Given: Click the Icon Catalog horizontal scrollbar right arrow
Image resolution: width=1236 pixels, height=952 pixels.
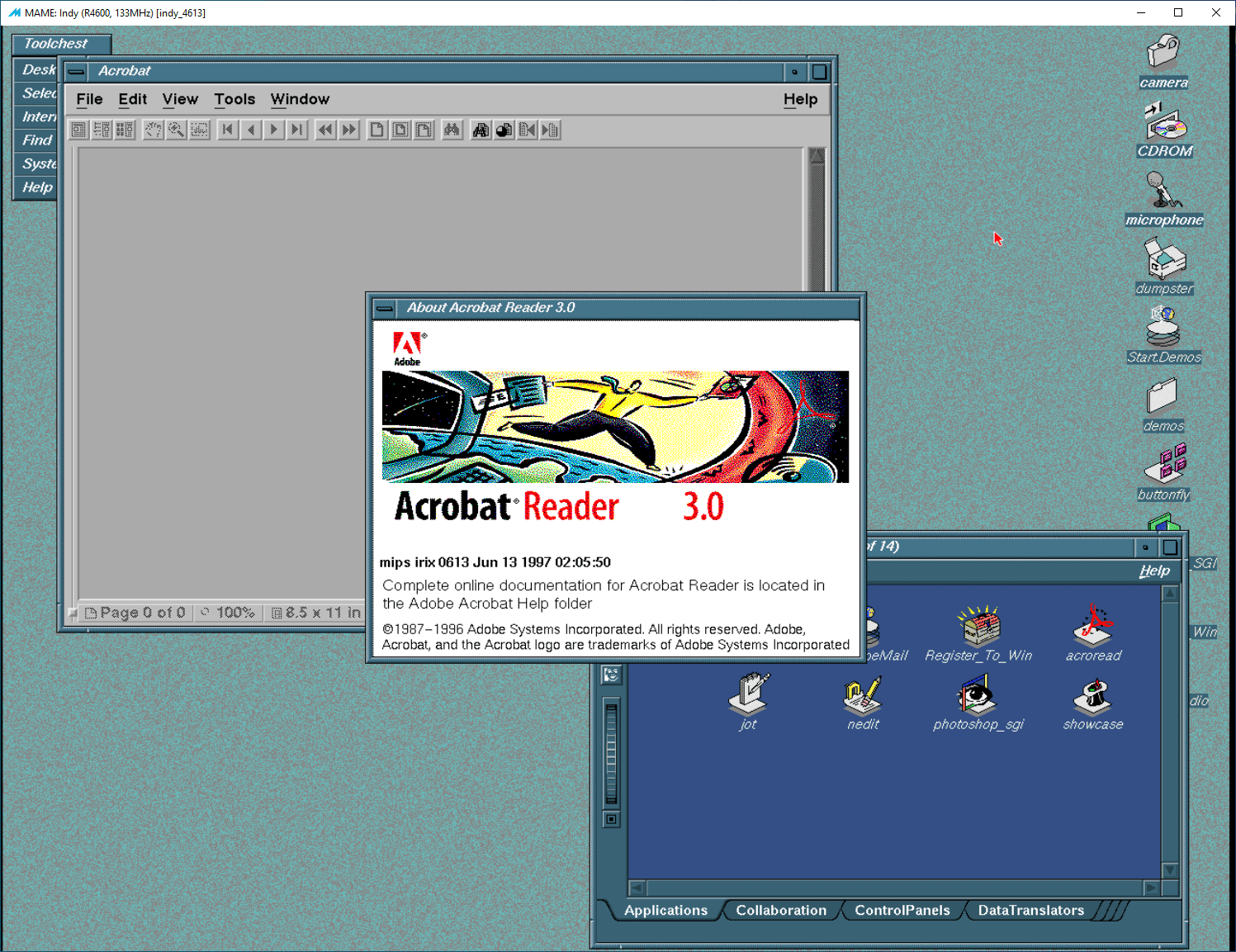Looking at the screenshot, I should pyautogui.click(x=1153, y=888).
